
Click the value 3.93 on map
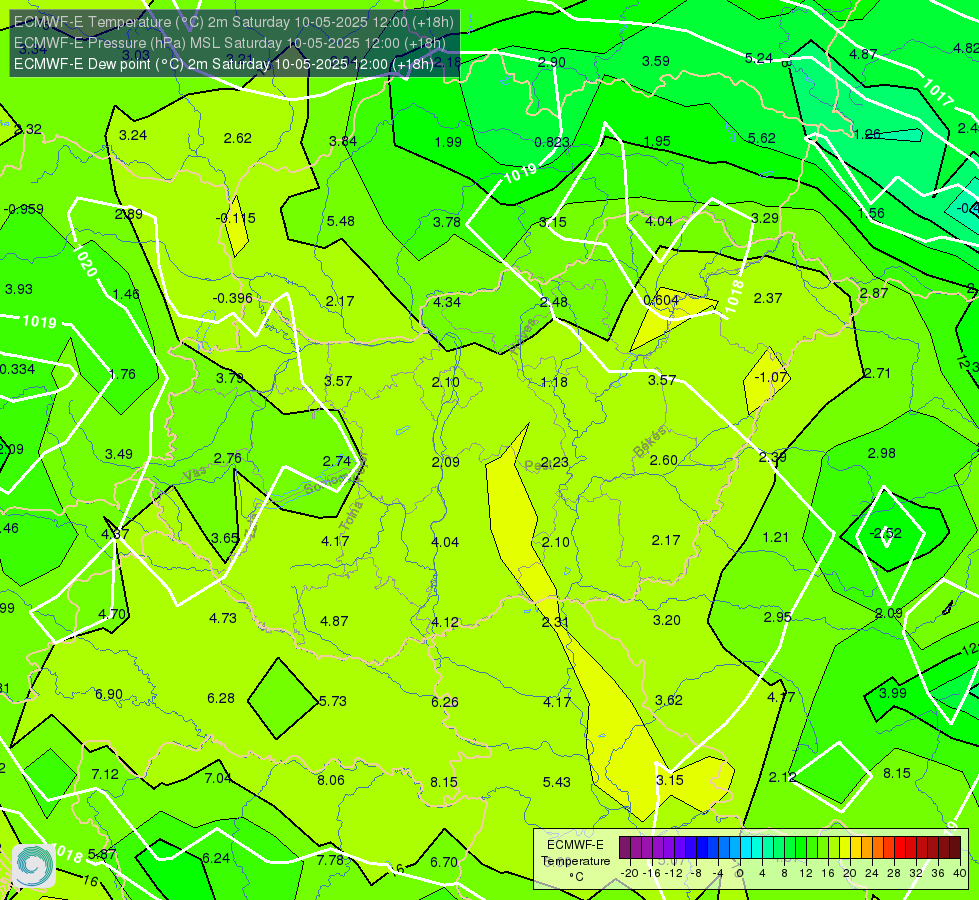click(19, 289)
